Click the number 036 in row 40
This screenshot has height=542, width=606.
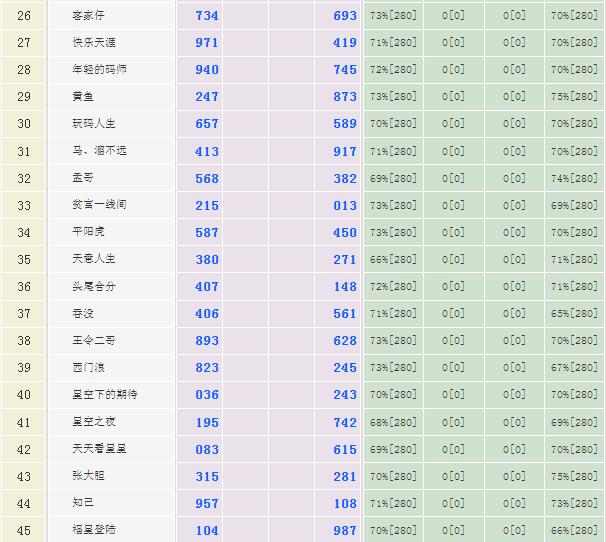[207, 394]
